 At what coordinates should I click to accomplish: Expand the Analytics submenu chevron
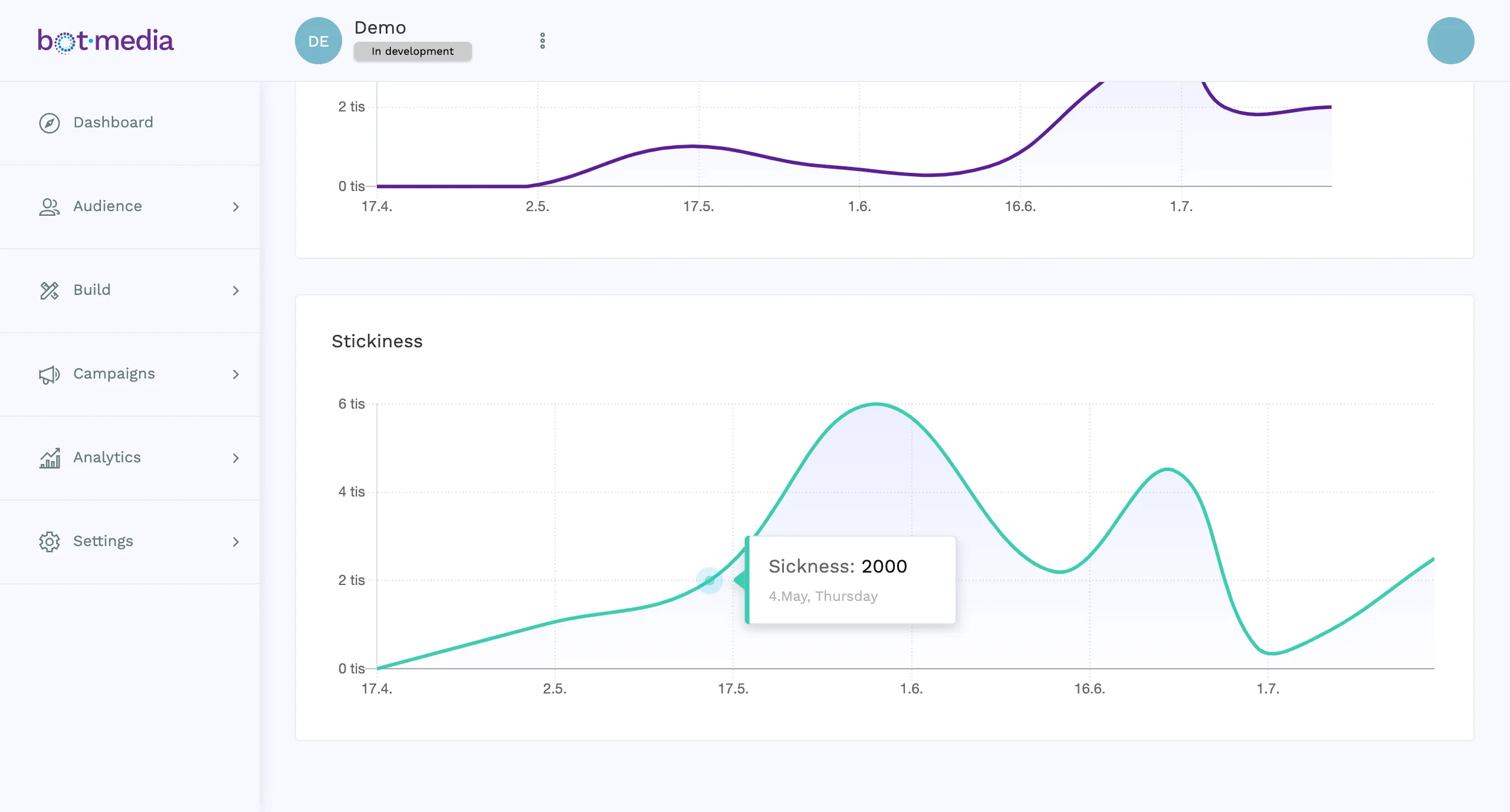coord(236,458)
